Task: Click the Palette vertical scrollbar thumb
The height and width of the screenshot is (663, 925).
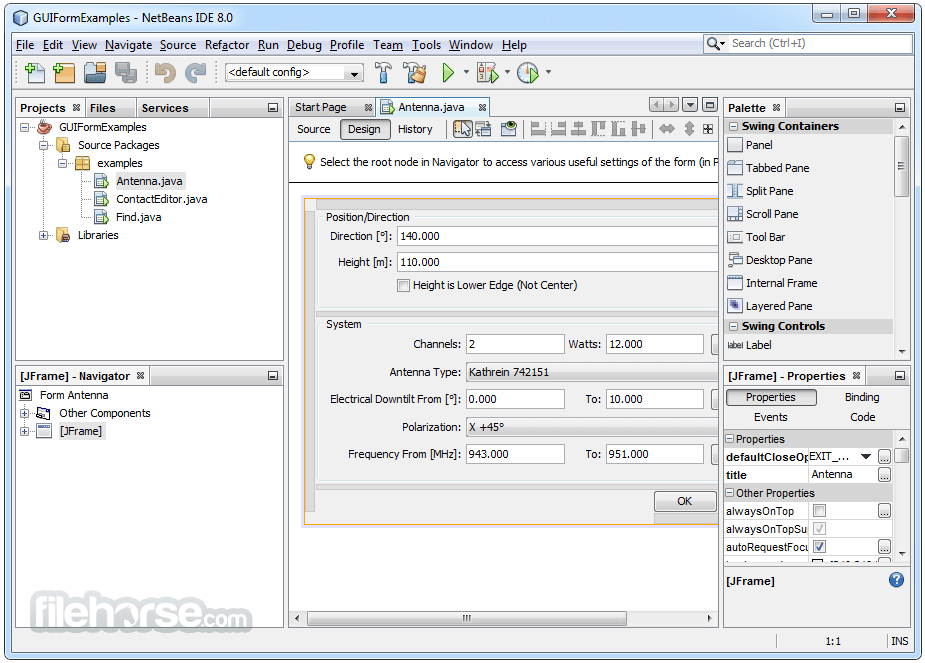Action: (x=901, y=166)
